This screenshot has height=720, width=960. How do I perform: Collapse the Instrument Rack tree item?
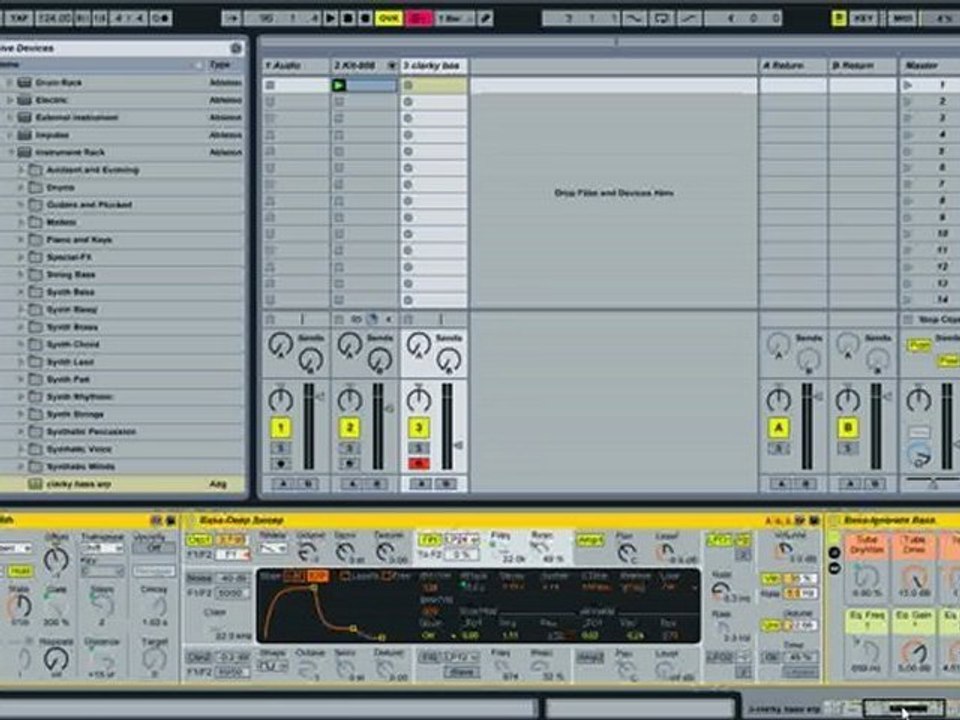(9, 152)
